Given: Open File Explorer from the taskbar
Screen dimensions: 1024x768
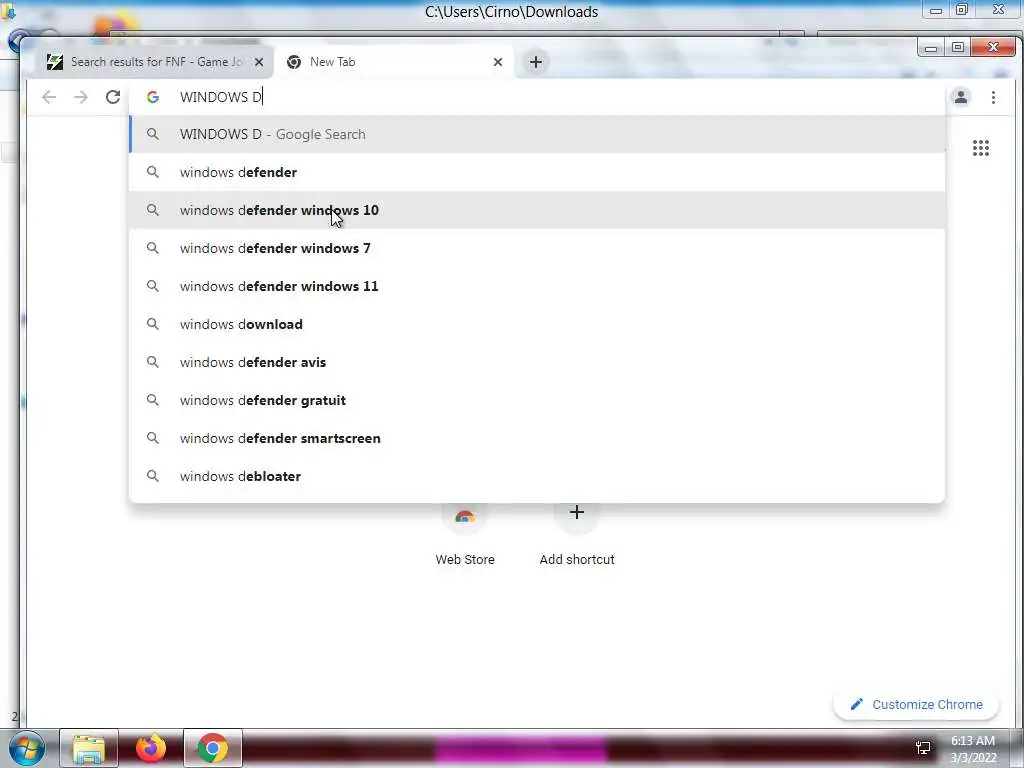Looking at the screenshot, I should (89, 748).
